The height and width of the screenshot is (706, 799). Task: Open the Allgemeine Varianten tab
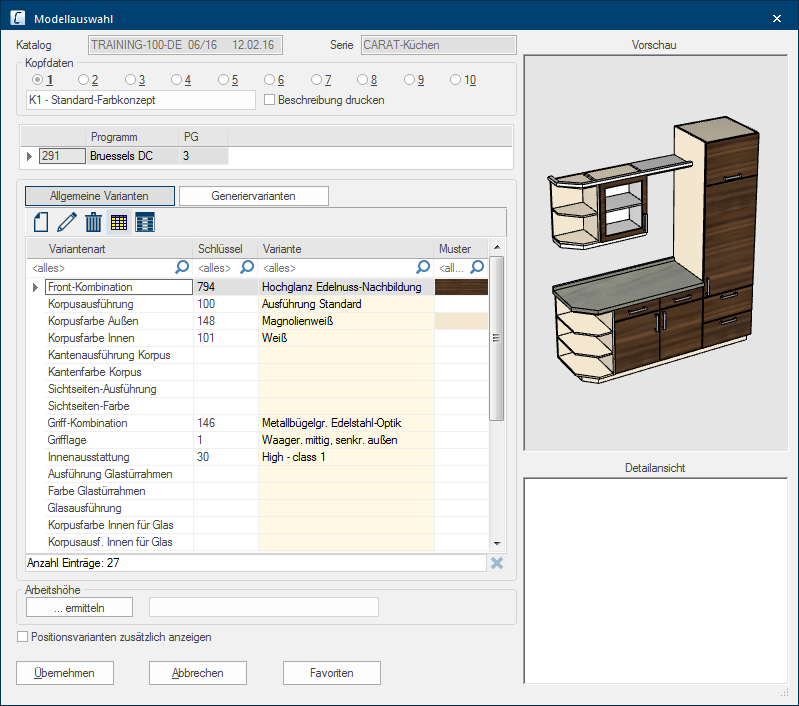pyautogui.click(x=99, y=196)
